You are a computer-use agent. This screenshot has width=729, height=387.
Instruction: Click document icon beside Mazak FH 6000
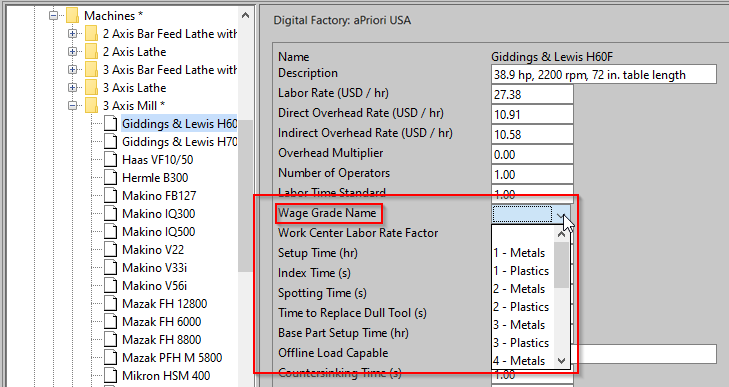[x=110, y=321]
